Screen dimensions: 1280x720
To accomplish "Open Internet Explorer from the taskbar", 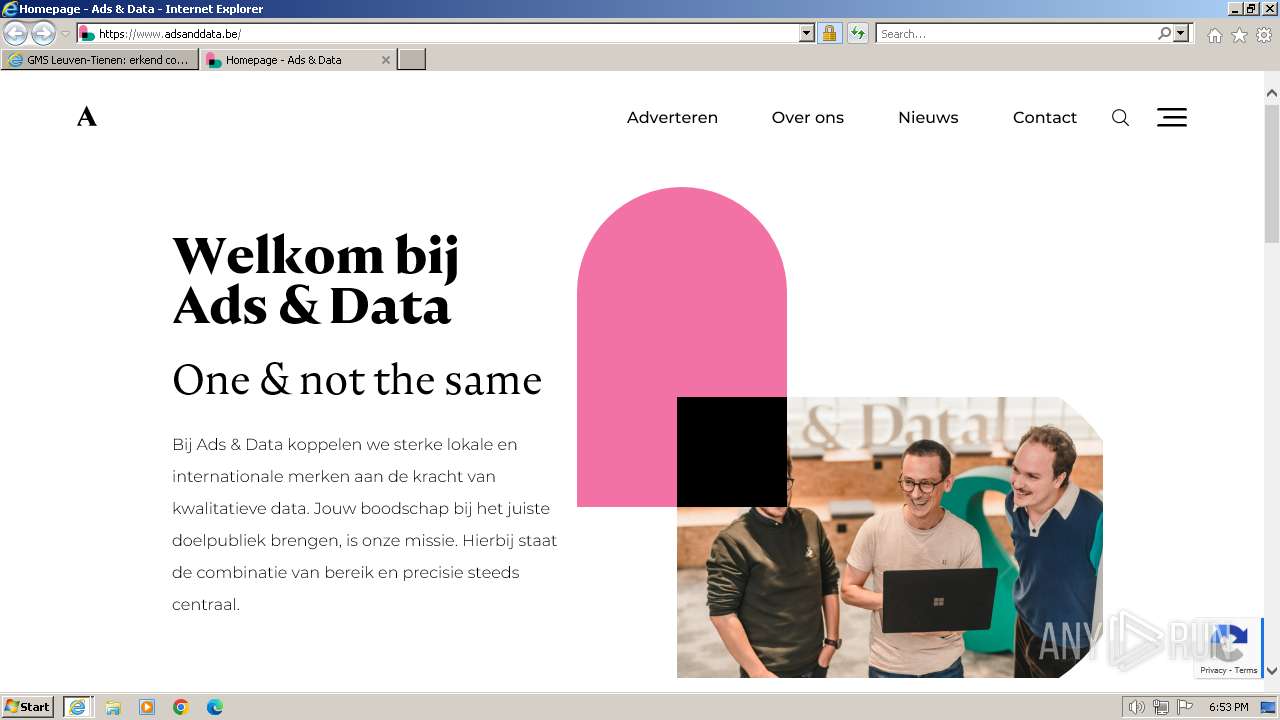I will coord(77,707).
